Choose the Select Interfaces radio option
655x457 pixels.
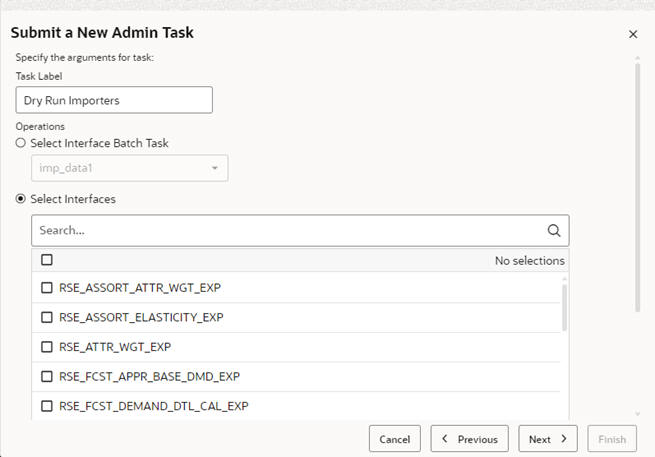[x=21, y=199]
